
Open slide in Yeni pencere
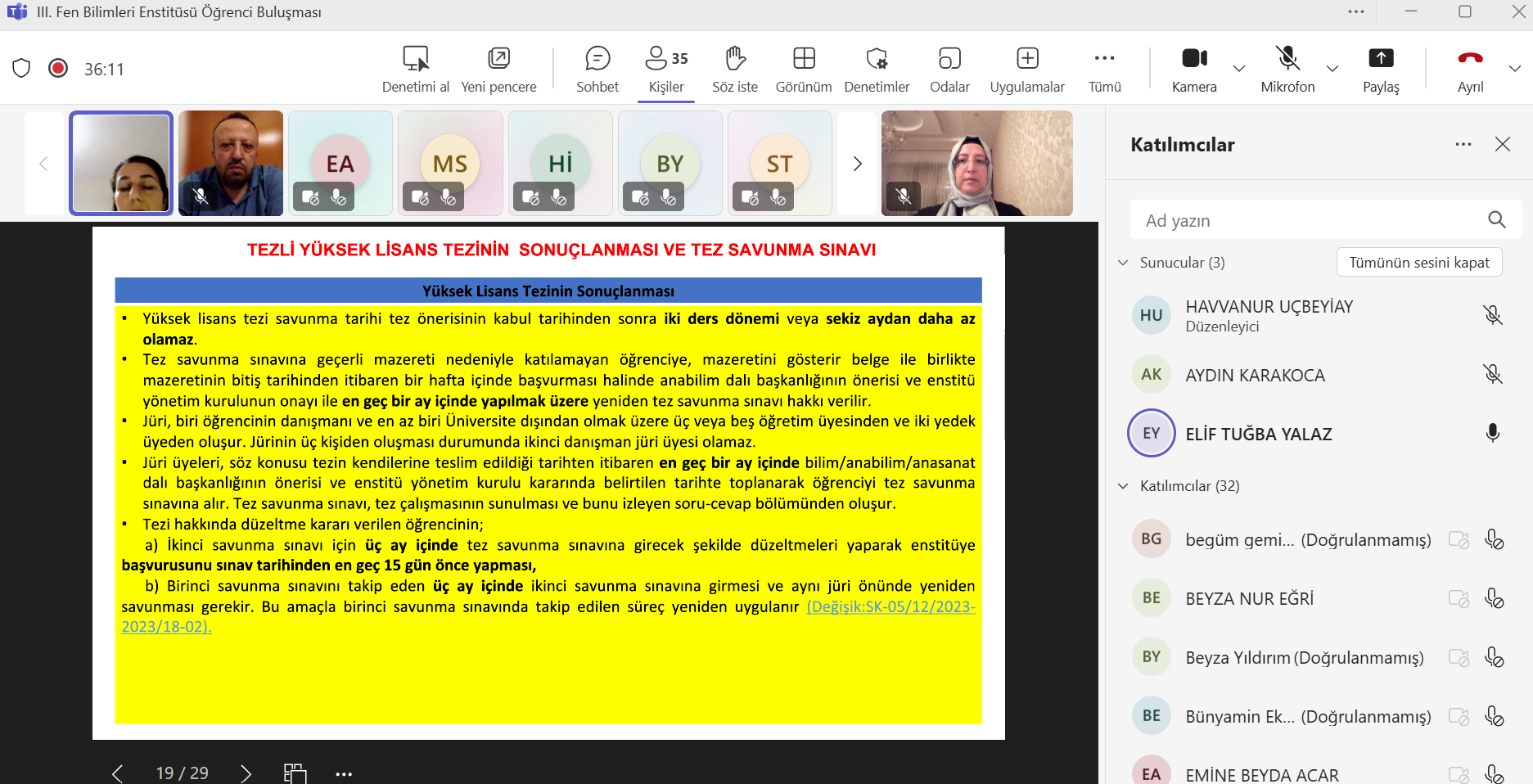click(x=498, y=69)
